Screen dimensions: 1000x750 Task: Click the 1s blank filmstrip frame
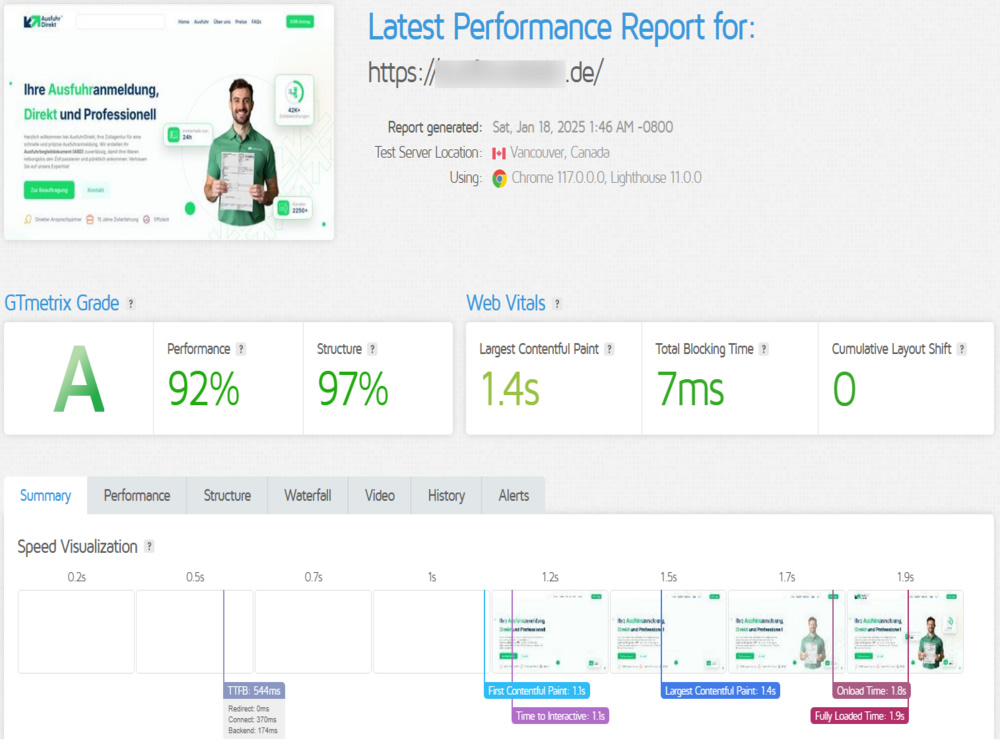[431, 631]
